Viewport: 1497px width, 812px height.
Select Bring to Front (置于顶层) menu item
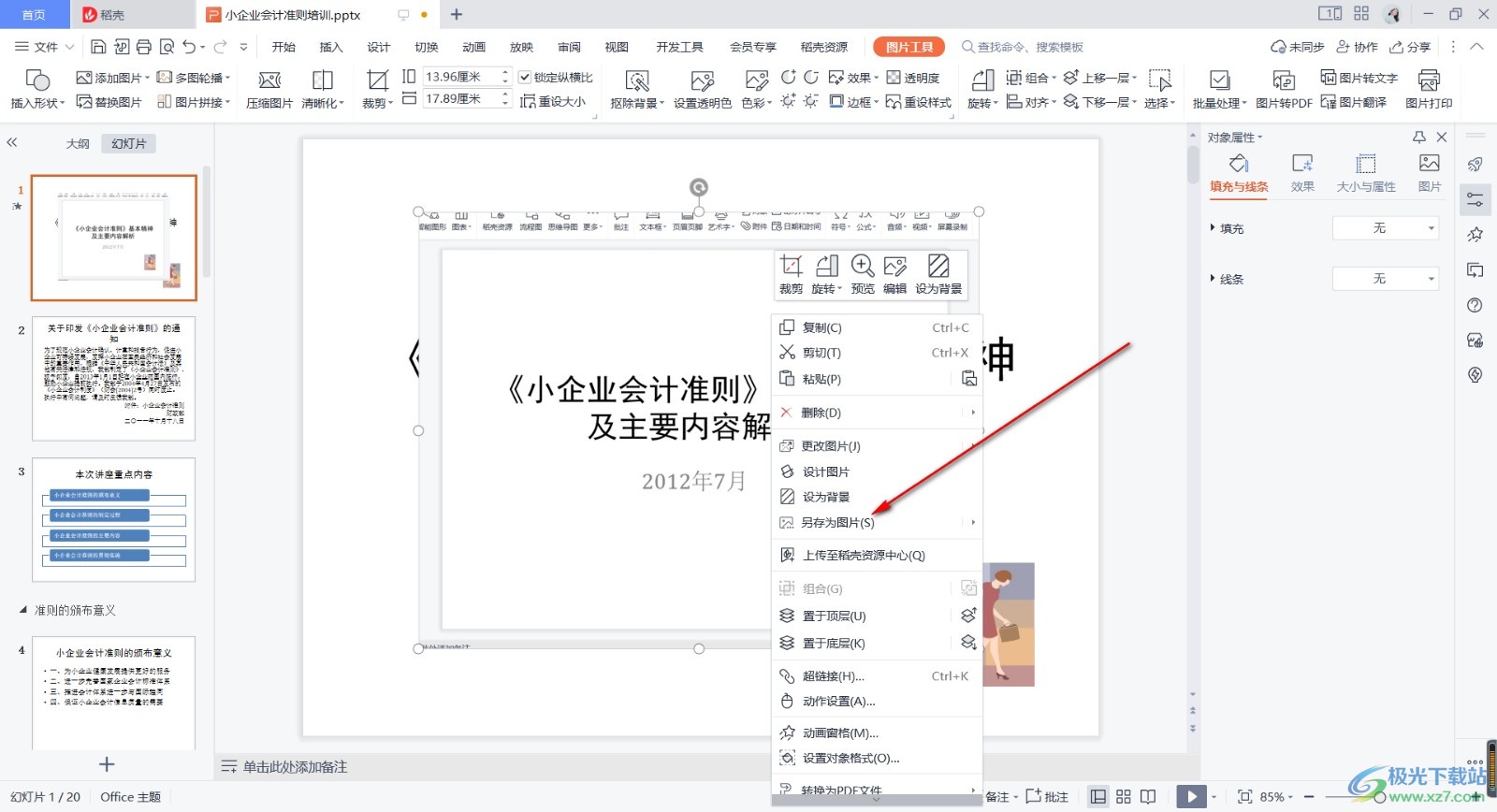pos(865,616)
